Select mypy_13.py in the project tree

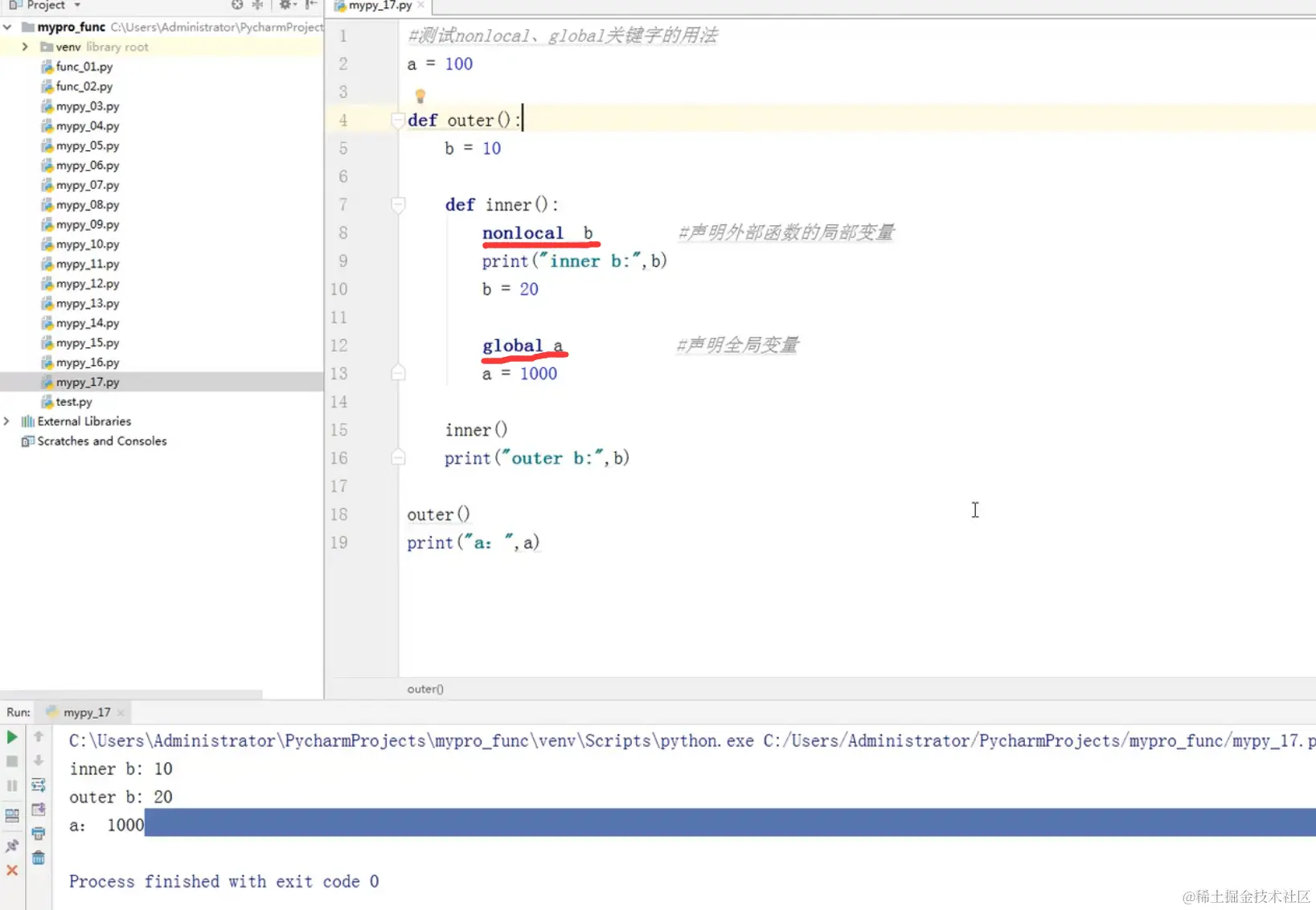88,303
